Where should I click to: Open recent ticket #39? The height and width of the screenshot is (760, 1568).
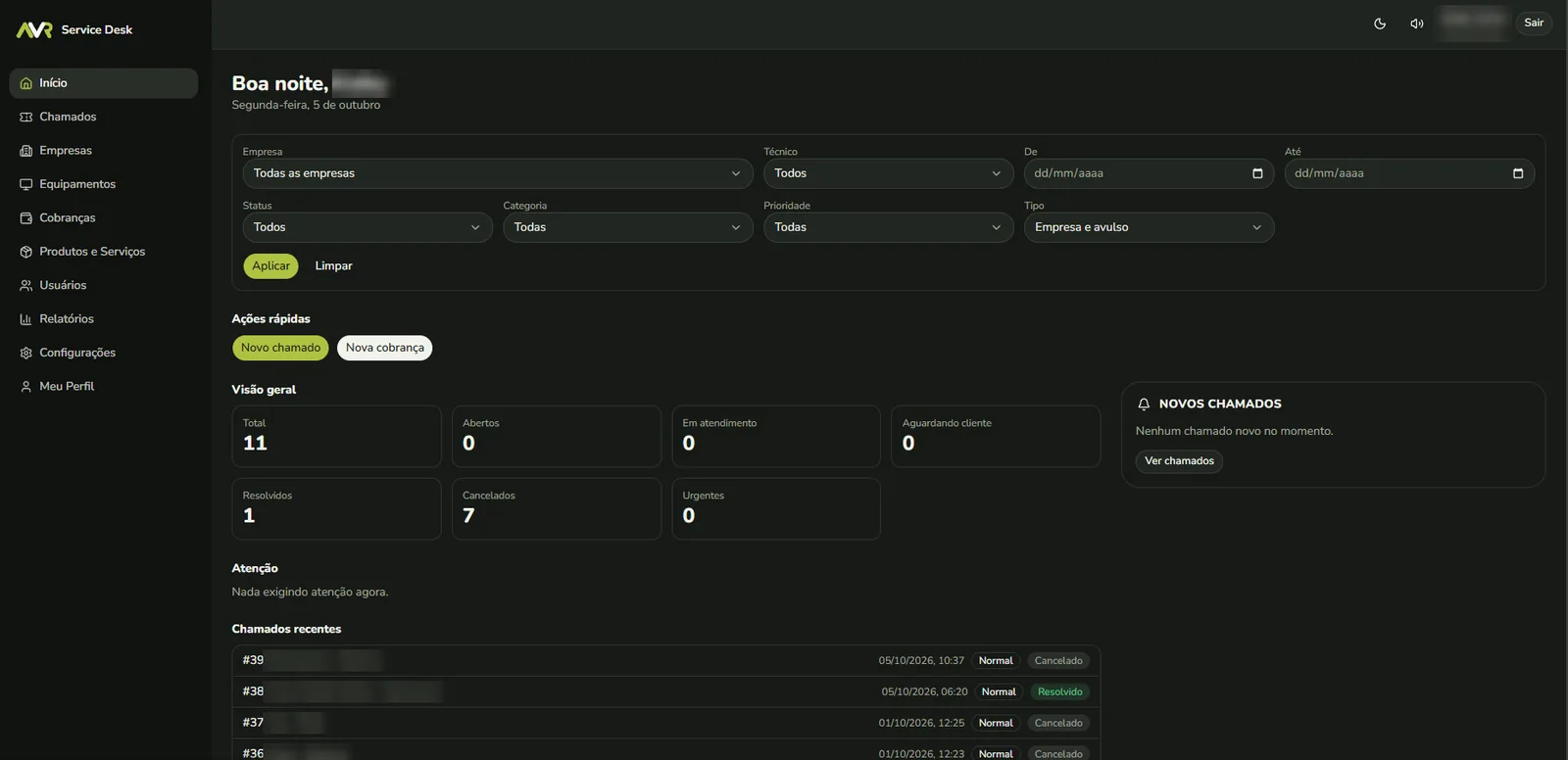(666, 661)
